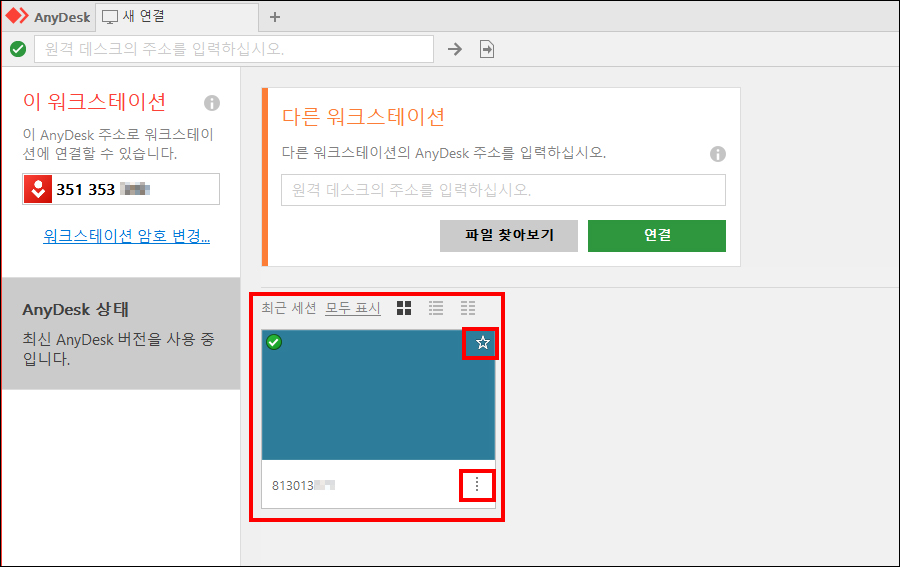Click the 파일 찾아보기 button

coord(509,235)
